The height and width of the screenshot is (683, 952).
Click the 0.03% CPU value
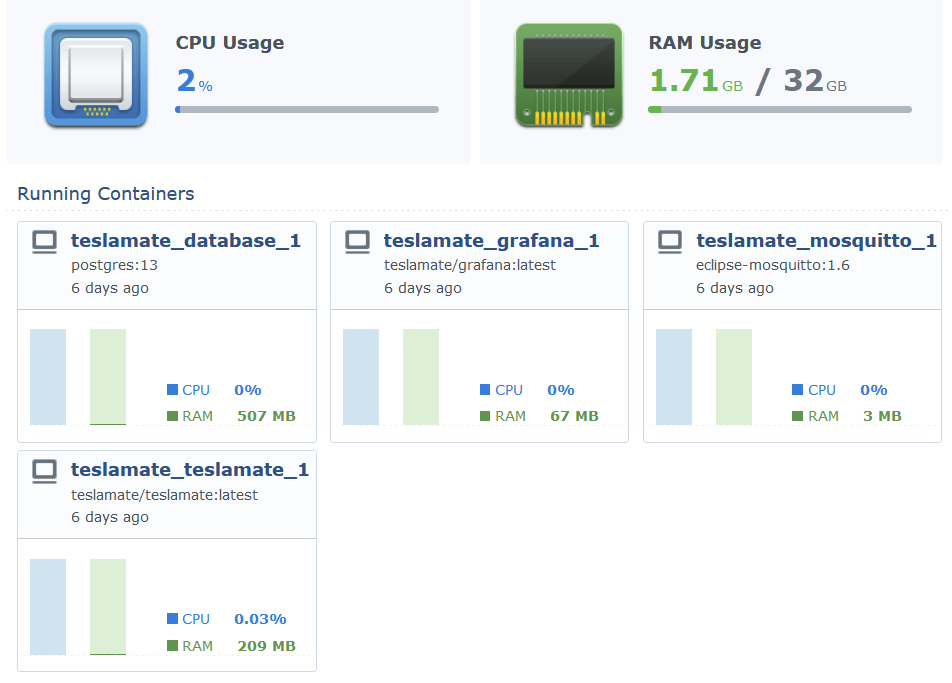coord(260,619)
